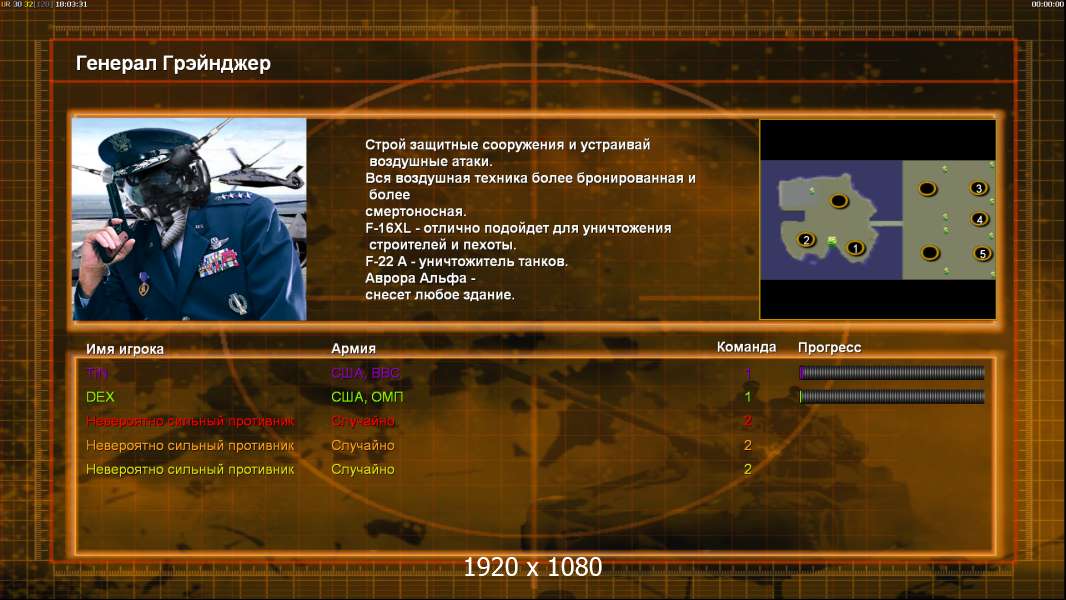Click the line 'воздушные атаки.'

tap(430, 162)
